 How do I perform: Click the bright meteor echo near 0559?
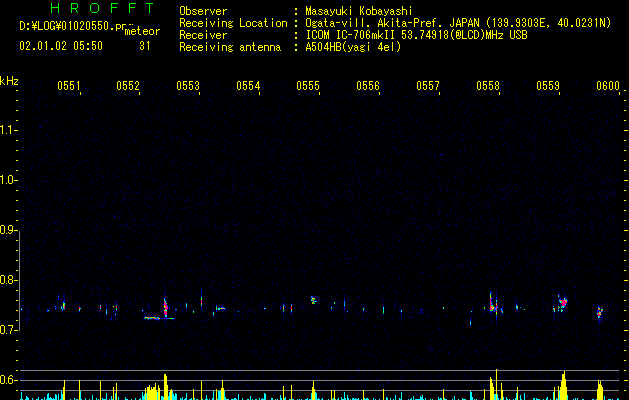click(x=562, y=303)
